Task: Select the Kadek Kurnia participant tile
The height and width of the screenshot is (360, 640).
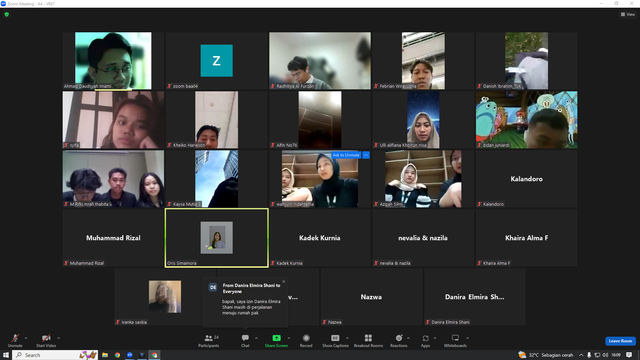Action: (x=320, y=238)
